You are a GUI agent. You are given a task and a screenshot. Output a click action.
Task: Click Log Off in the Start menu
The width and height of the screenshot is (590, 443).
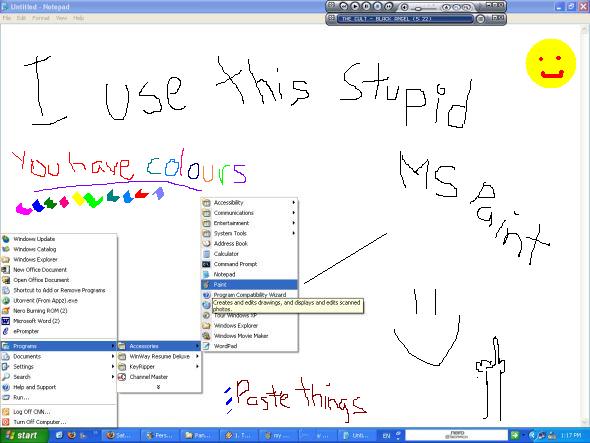pos(59,412)
